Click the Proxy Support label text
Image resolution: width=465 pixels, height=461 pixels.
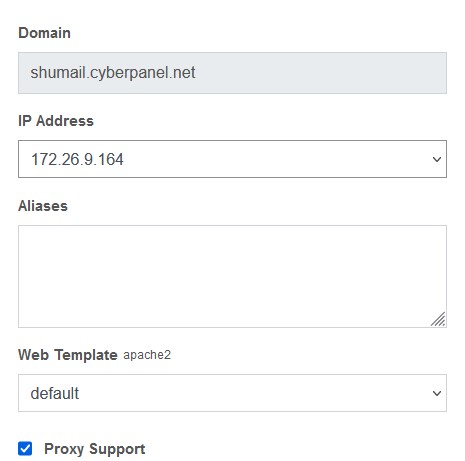click(x=95, y=449)
